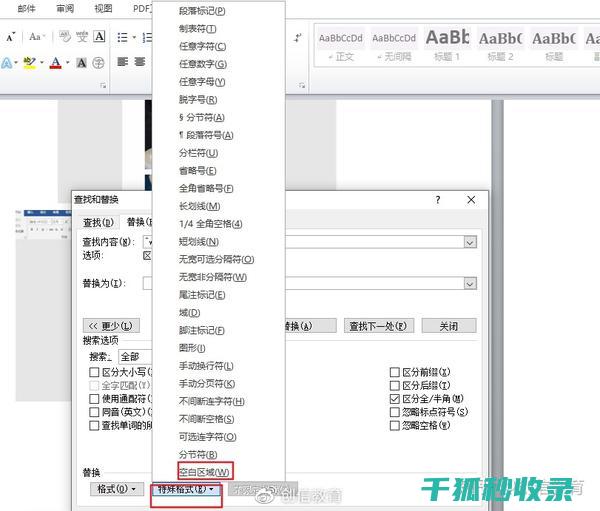The image size is (600, 511).
Task: Open the 审阅 ribbon tab
Action: pos(65,8)
